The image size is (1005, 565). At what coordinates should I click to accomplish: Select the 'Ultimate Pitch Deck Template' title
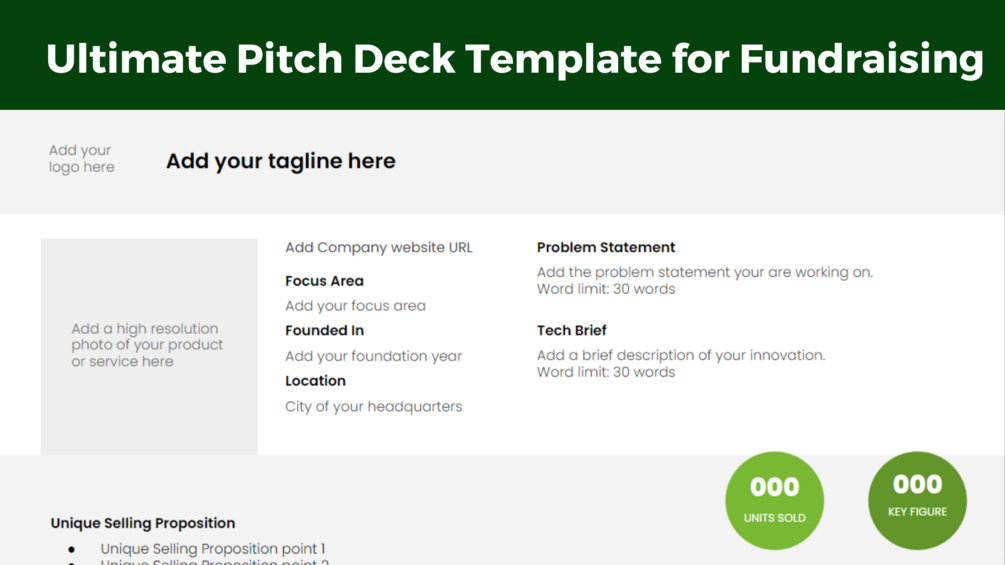coord(514,59)
